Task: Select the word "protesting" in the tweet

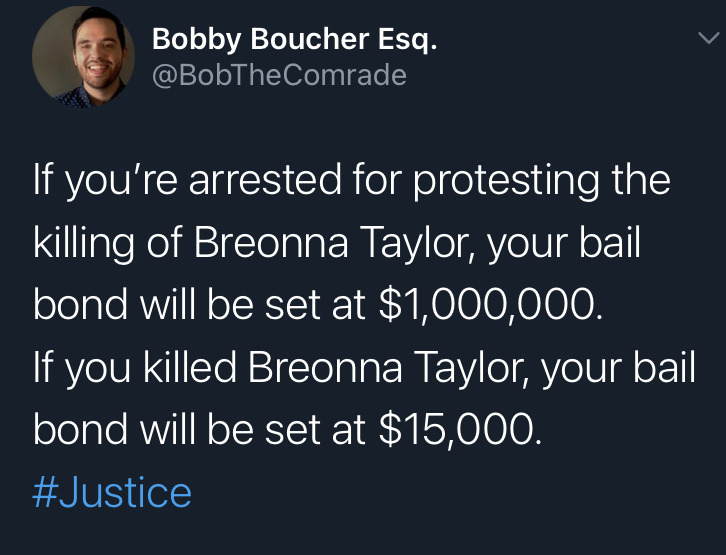Action: (512, 182)
